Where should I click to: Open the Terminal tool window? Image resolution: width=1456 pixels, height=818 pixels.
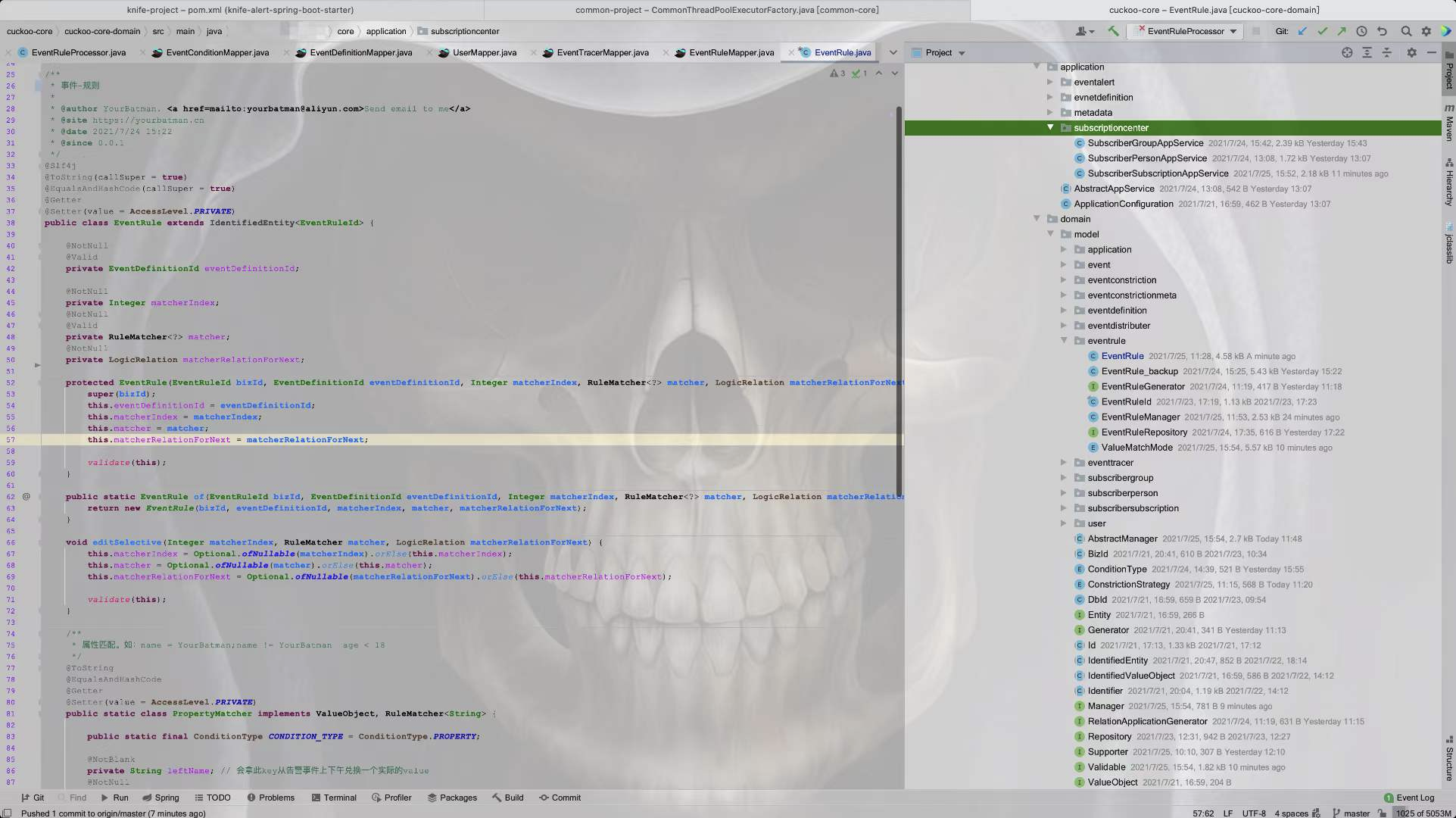coord(334,798)
